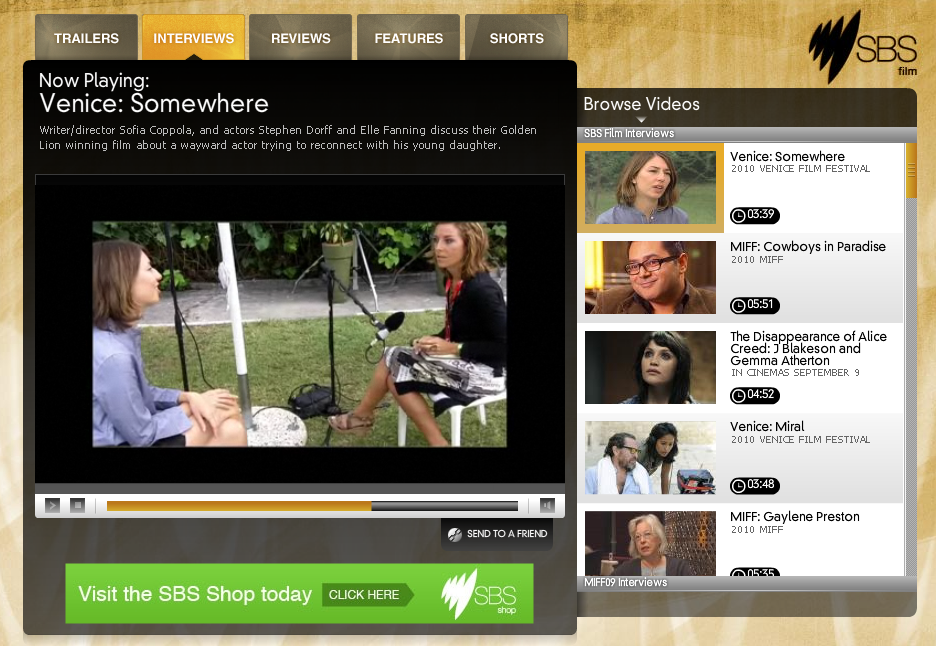The height and width of the screenshot is (646, 936).
Task: Click the SBS film logo
Action: pyautogui.click(x=863, y=48)
